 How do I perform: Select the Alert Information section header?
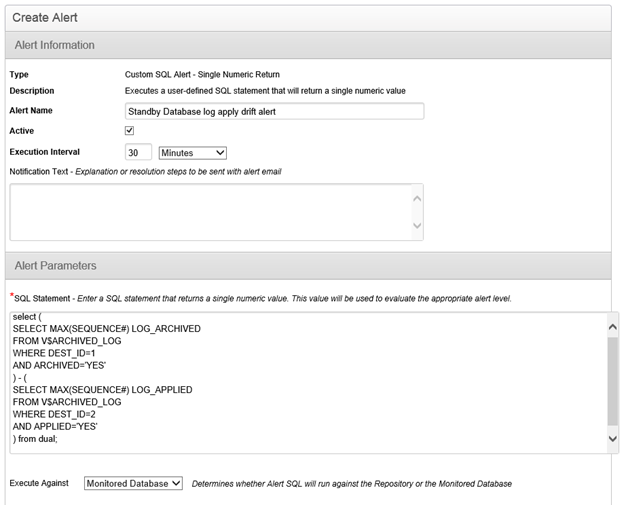click(56, 45)
